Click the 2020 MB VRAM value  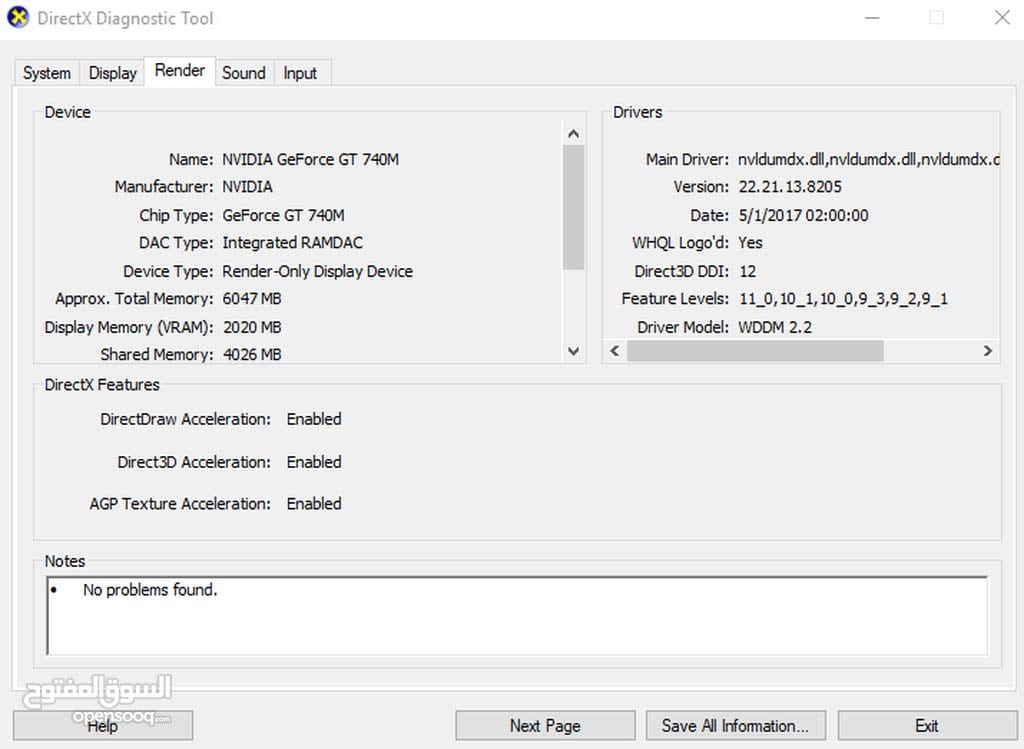[x=252, y=327]
